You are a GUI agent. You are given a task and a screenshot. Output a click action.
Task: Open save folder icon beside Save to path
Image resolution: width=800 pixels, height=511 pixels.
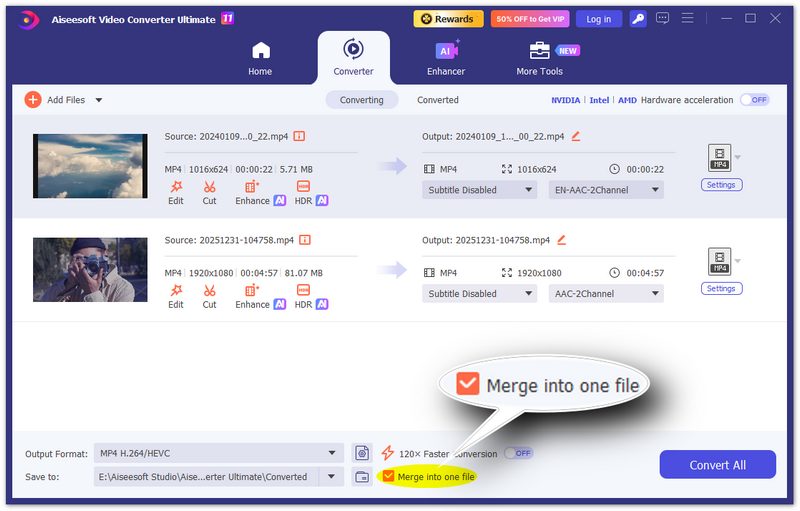click(362, 477)
